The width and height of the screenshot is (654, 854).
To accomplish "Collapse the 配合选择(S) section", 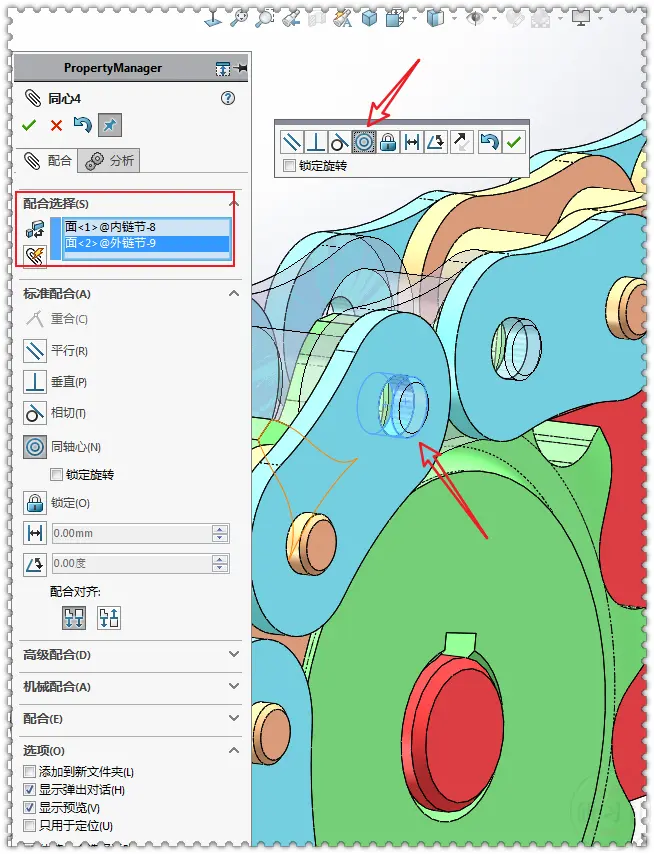I will coord(234,204).
